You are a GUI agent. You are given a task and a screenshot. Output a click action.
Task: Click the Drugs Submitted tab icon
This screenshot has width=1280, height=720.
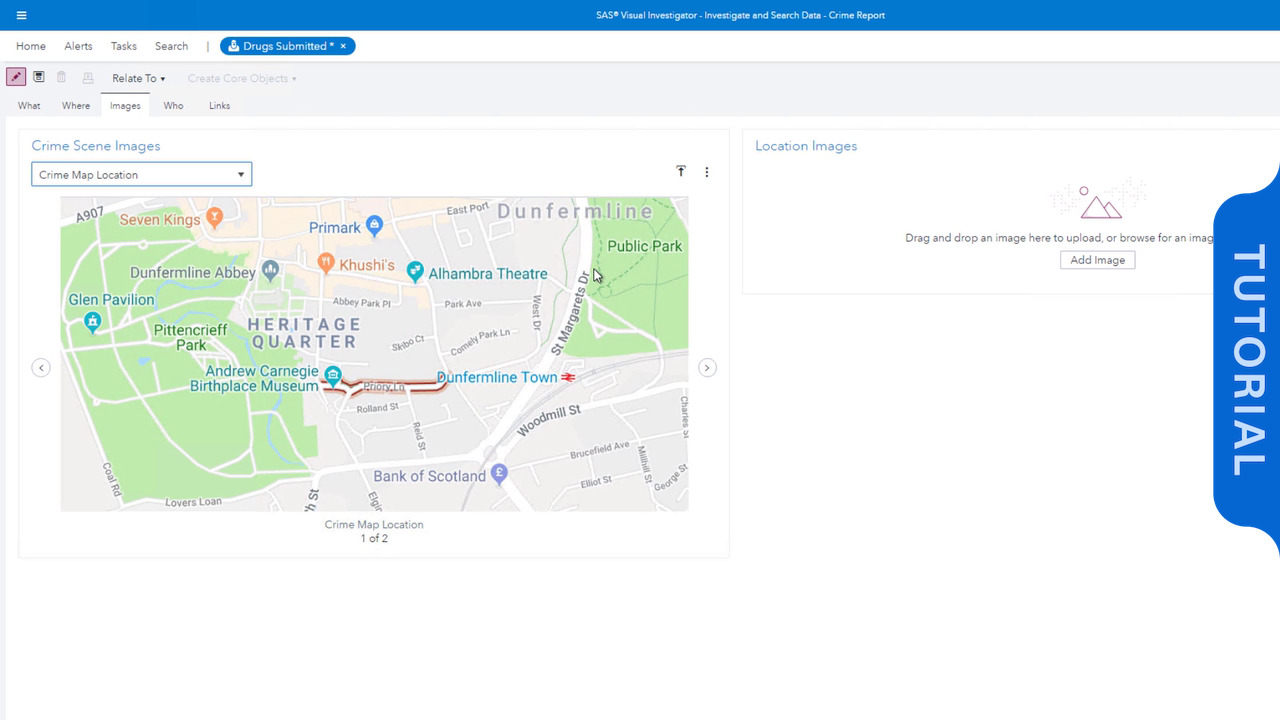click(233, 46)
